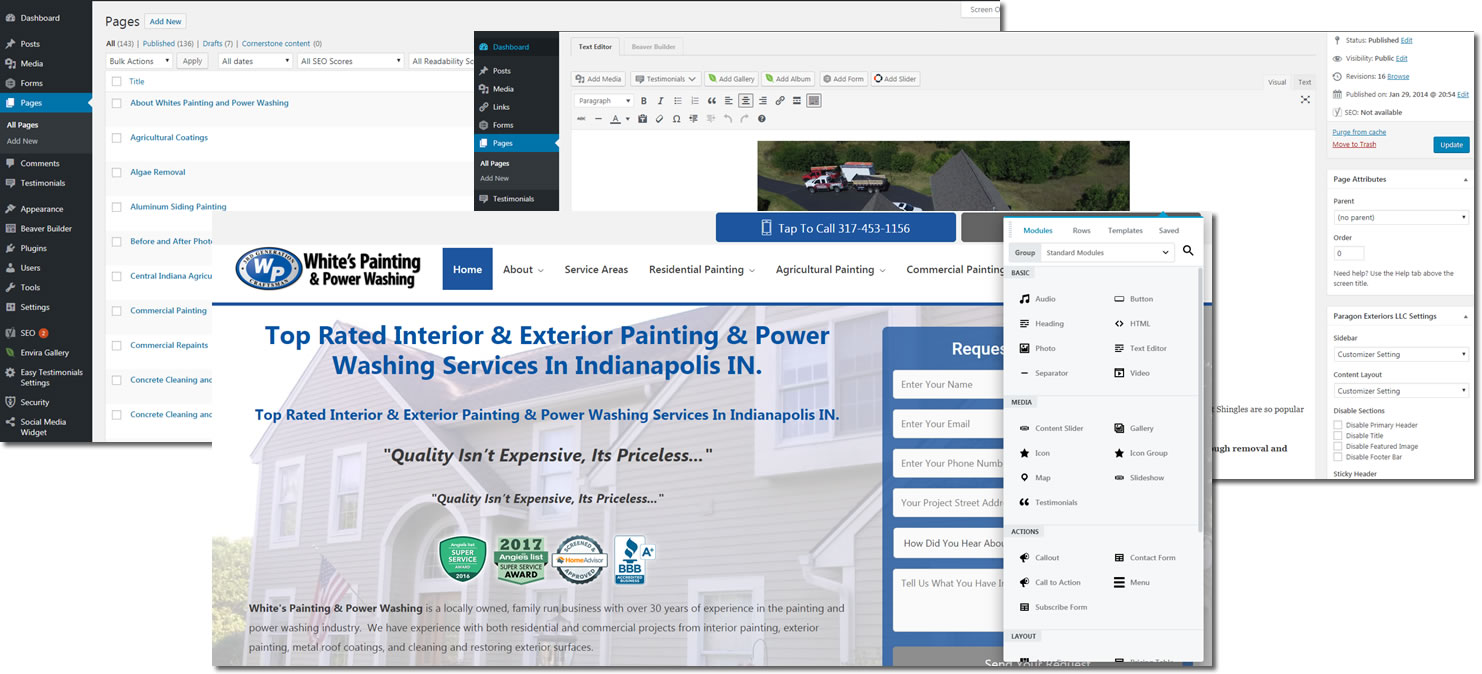Click Apply button next to Bulk Actions

pyautogui.click(x=192, y=61)
